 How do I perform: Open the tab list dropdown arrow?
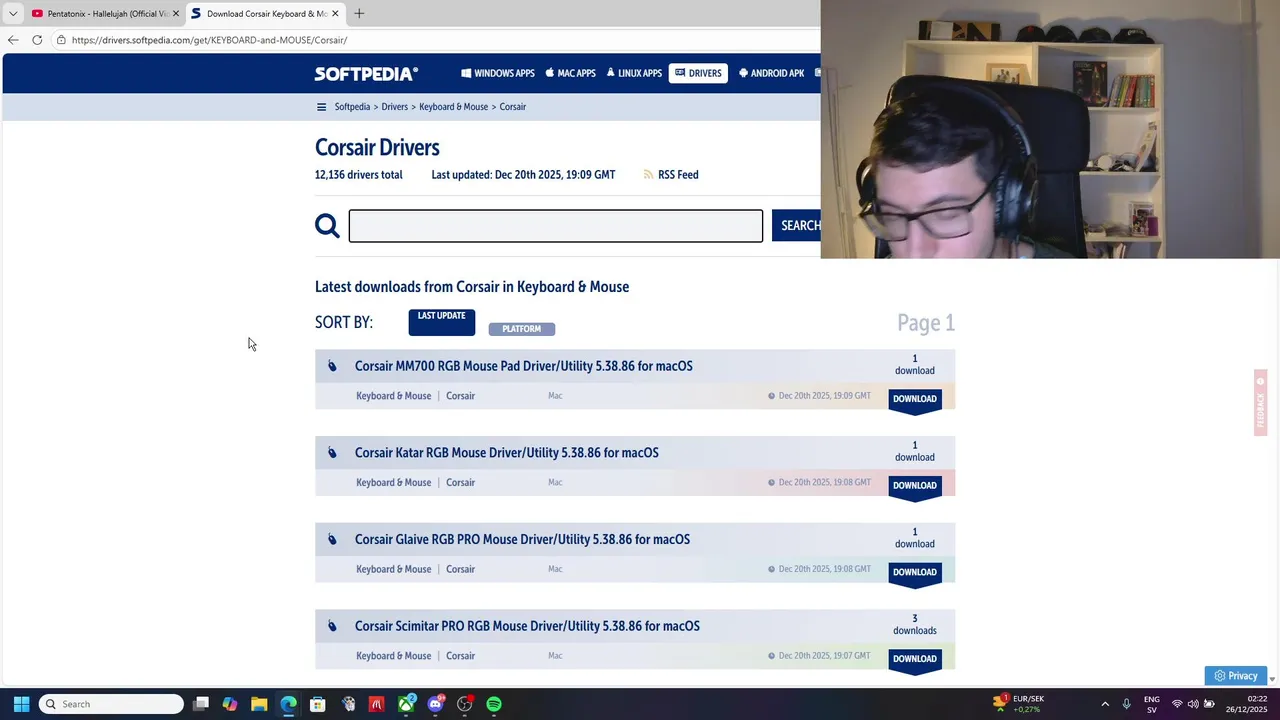pyautogui.click(x=12, y=14)
